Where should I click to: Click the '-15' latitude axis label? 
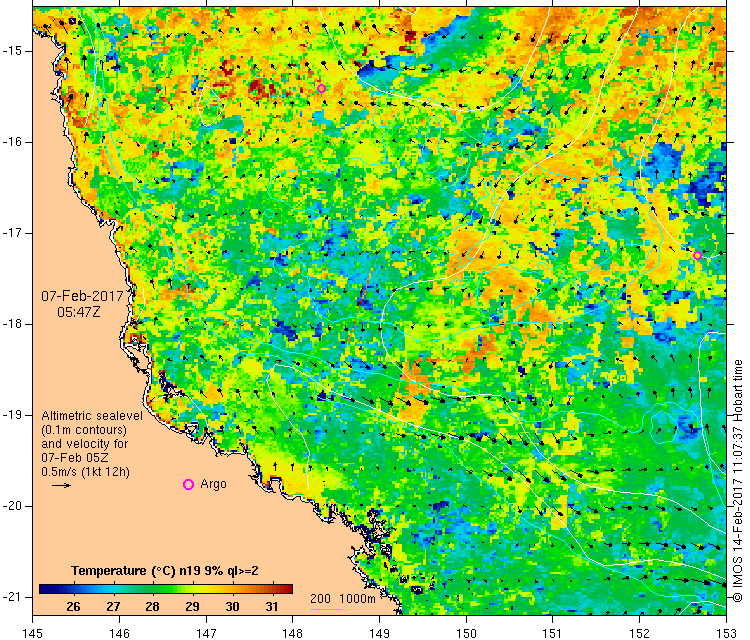(11, 51)
